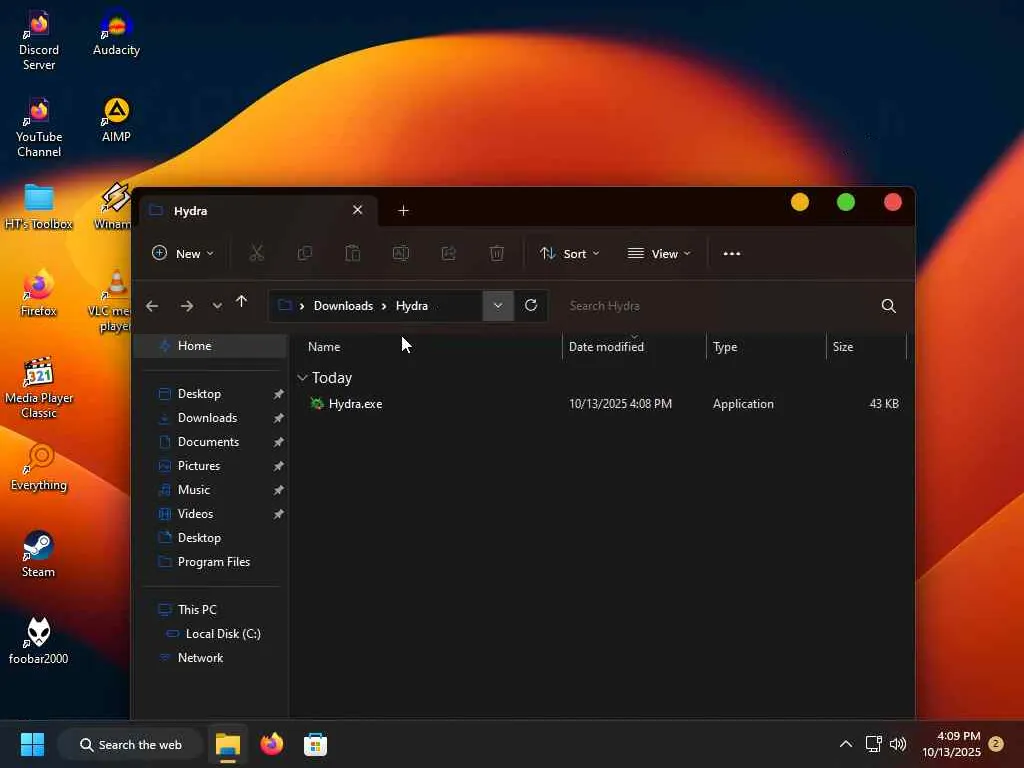The width and height of the screenshot is (1024, 768).
Task: Click the Copy icon in toolbar
Action: click(304, 253)
